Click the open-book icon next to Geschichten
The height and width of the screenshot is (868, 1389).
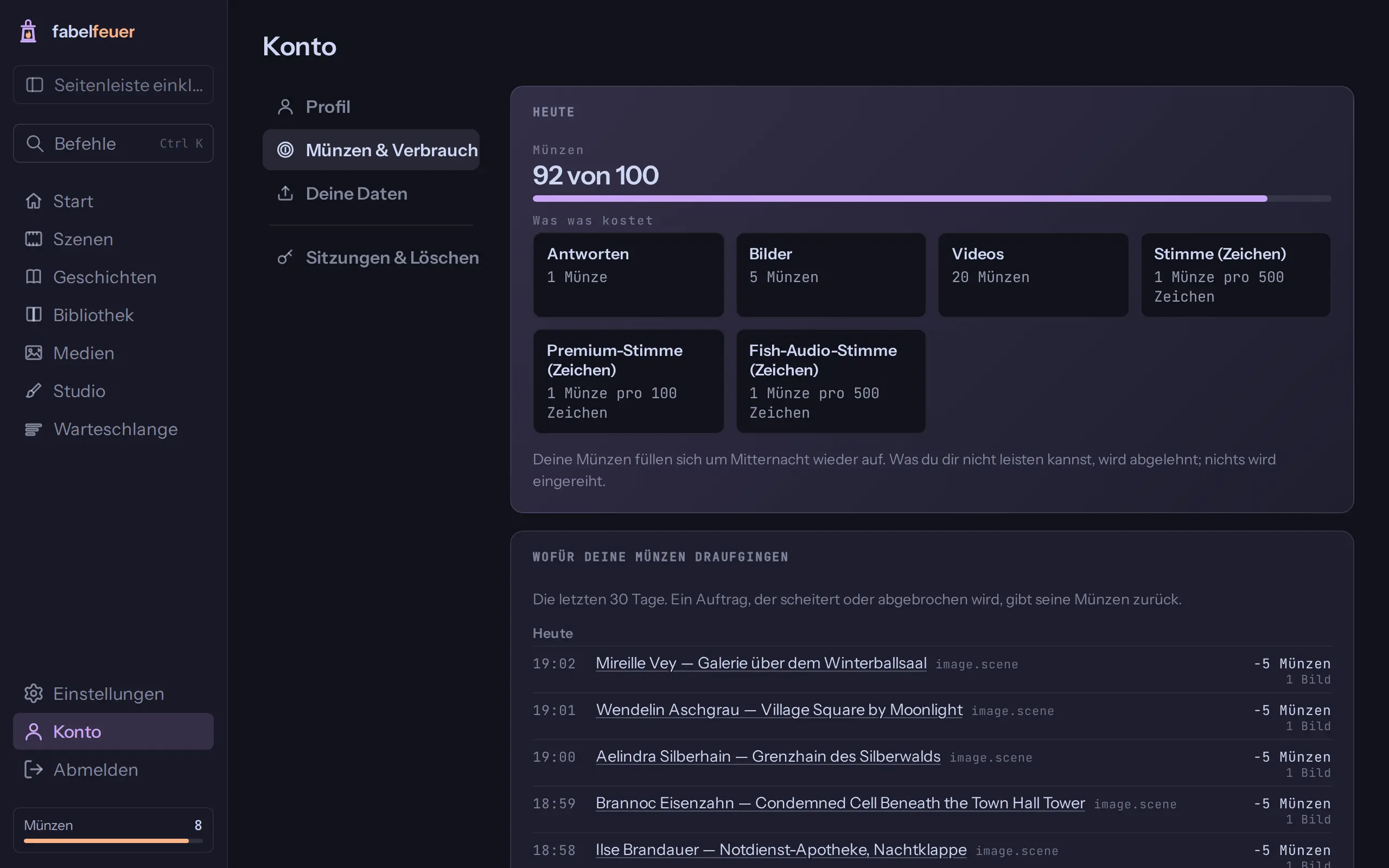point(33,277)
